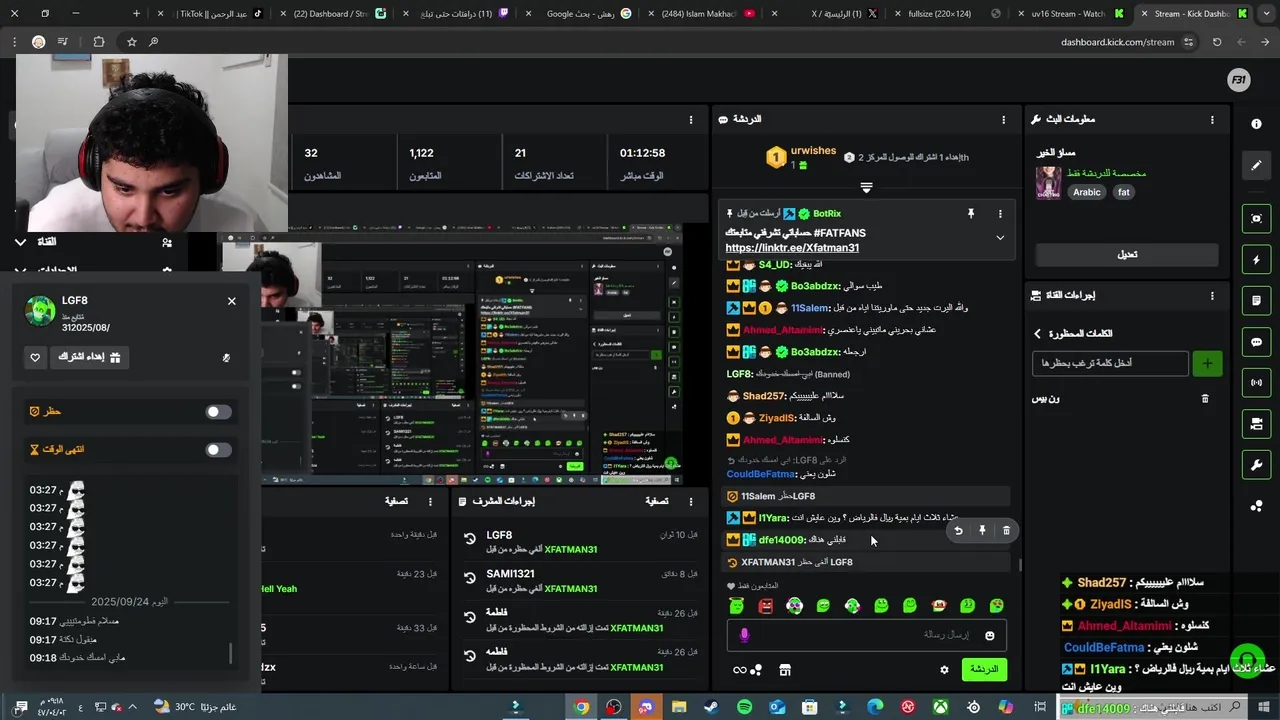Open stats bar three-dot menu
The width and height of the screenshot is (1280, 720).
[x=690, y=120]
